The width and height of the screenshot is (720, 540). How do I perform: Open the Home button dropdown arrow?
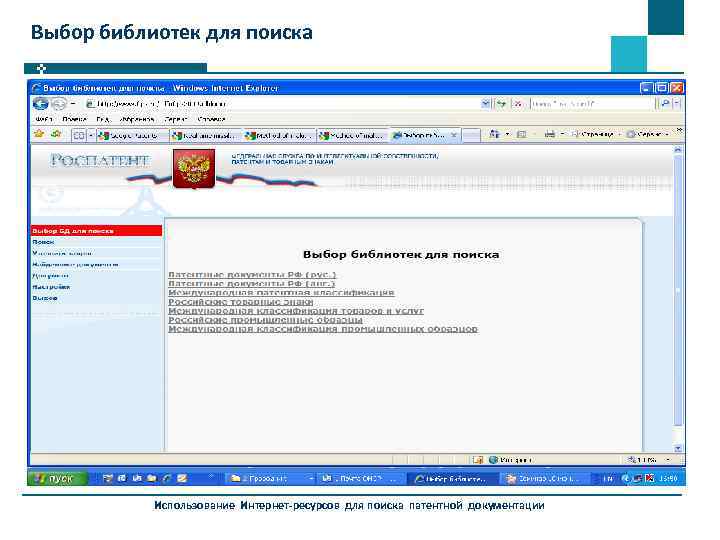tap(507, 134)
